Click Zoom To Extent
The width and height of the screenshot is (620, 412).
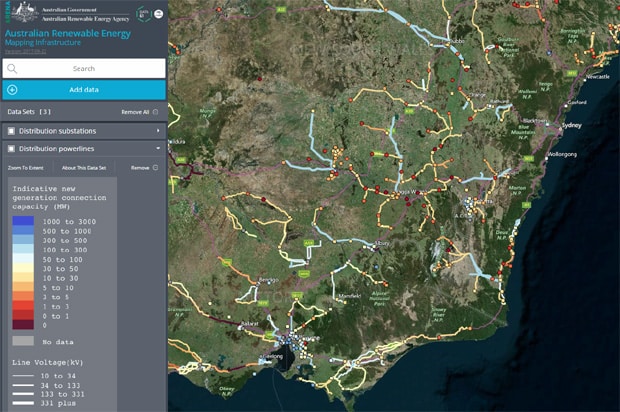(x=26, y=168)
